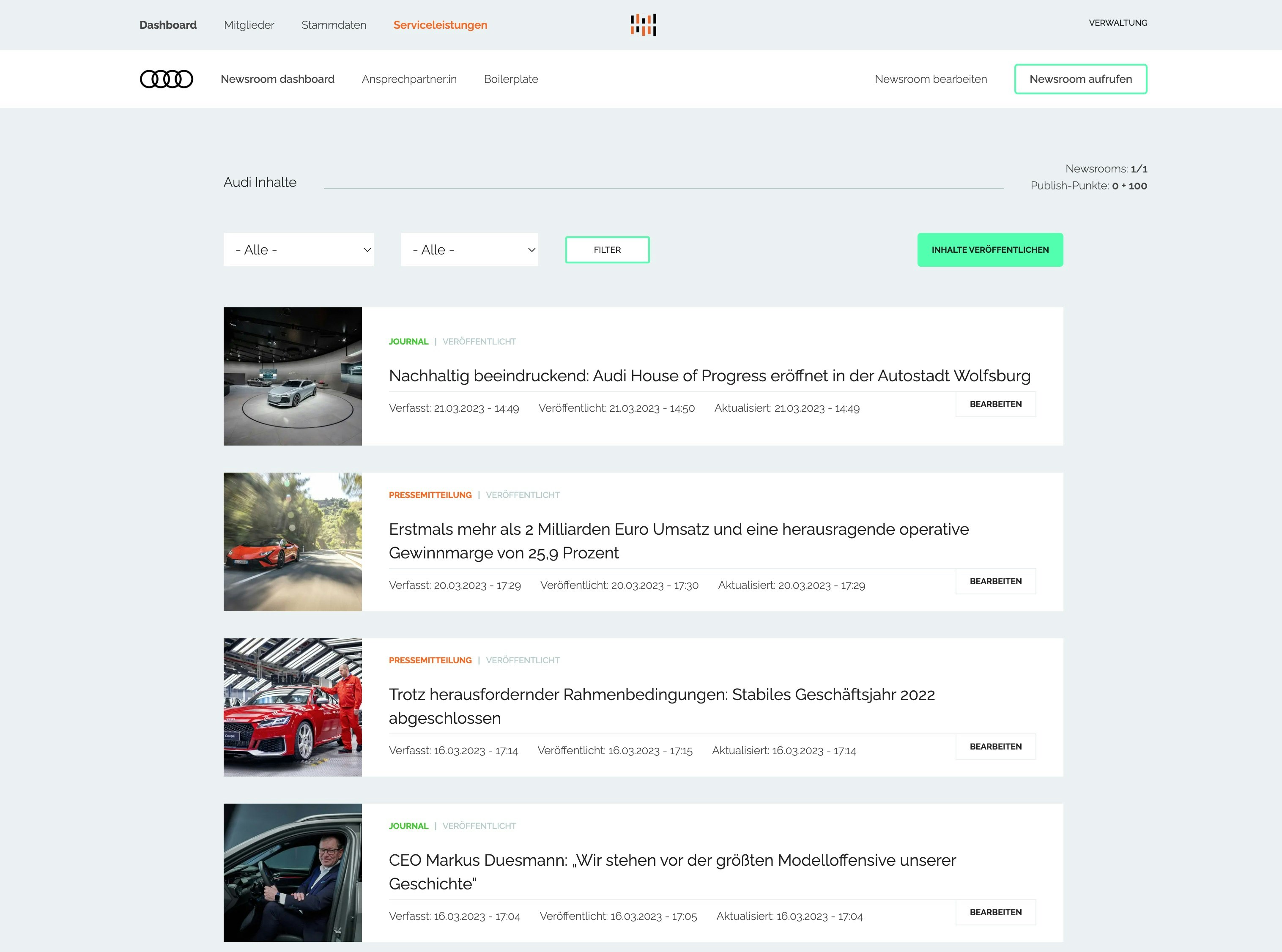This screenshot has height=952, width=1282.
Task: Click 'Veröffentlicht: 21.03.2023 - 14:50' date
Action: [617, 408]
